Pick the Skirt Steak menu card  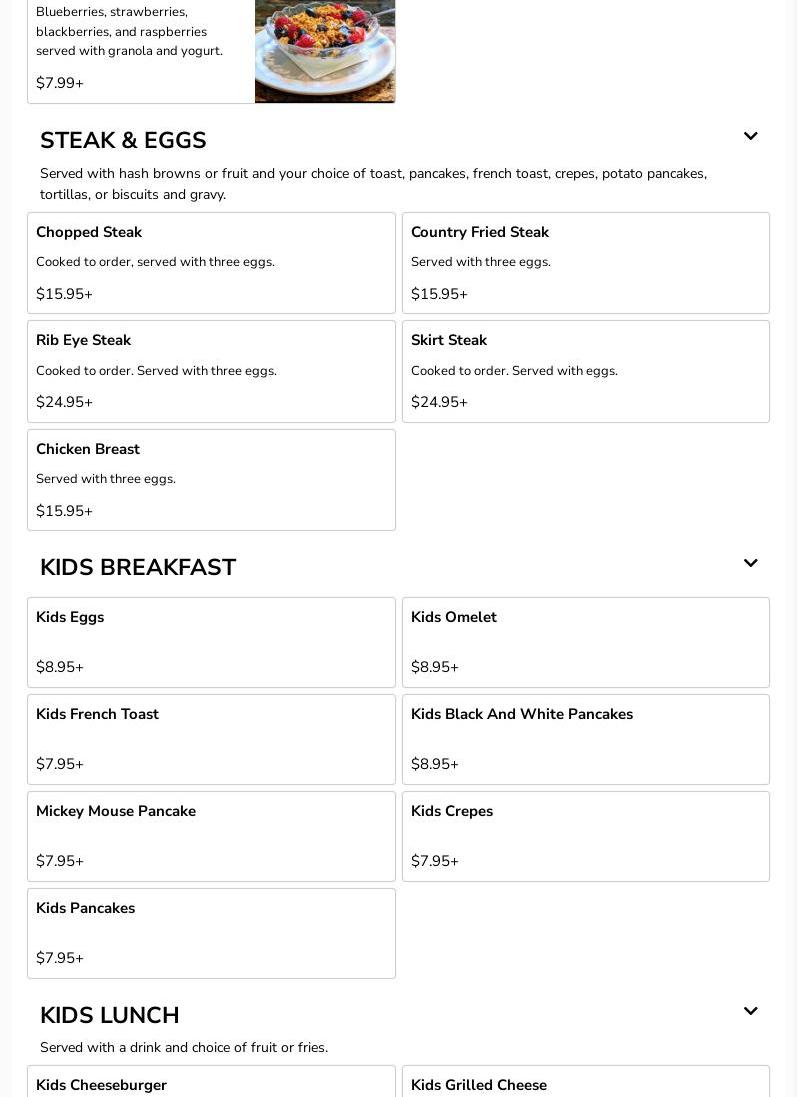(585, 371)
